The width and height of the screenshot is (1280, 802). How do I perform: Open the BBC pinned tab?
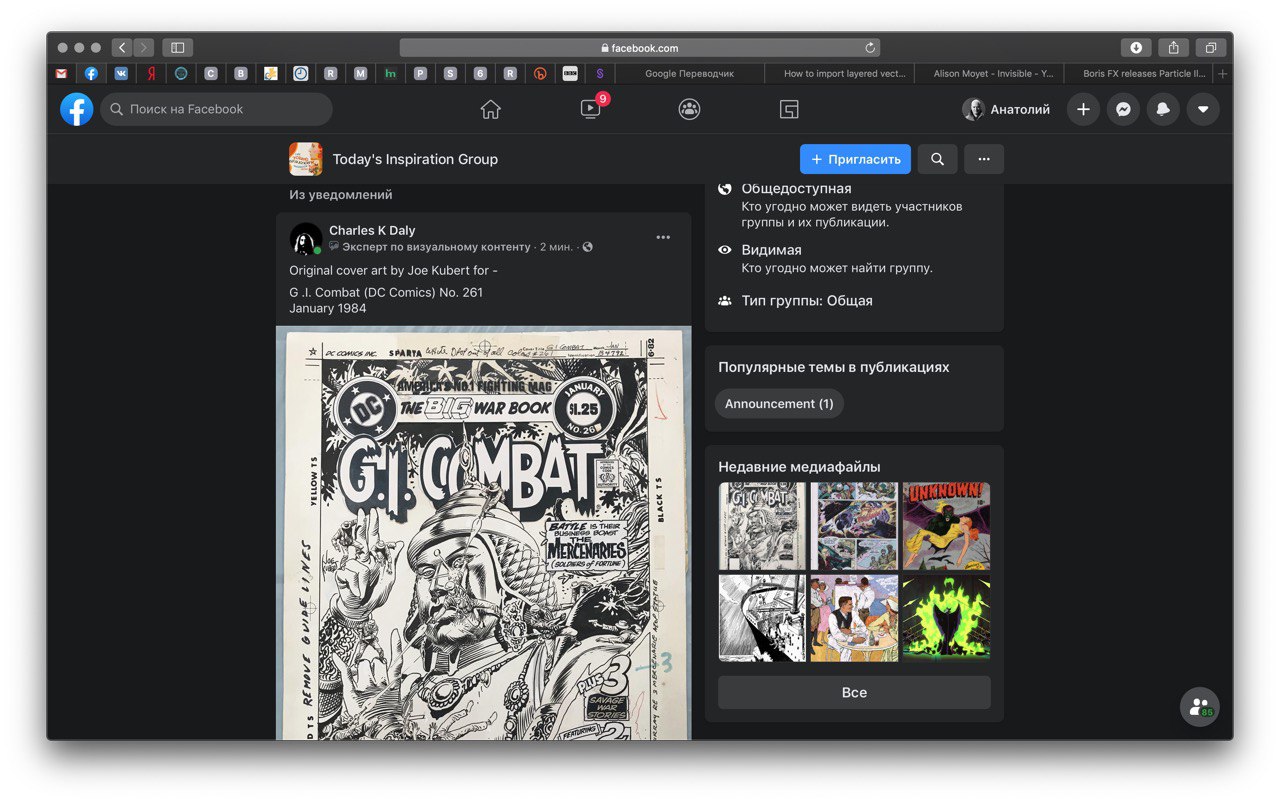pos(570,73)
